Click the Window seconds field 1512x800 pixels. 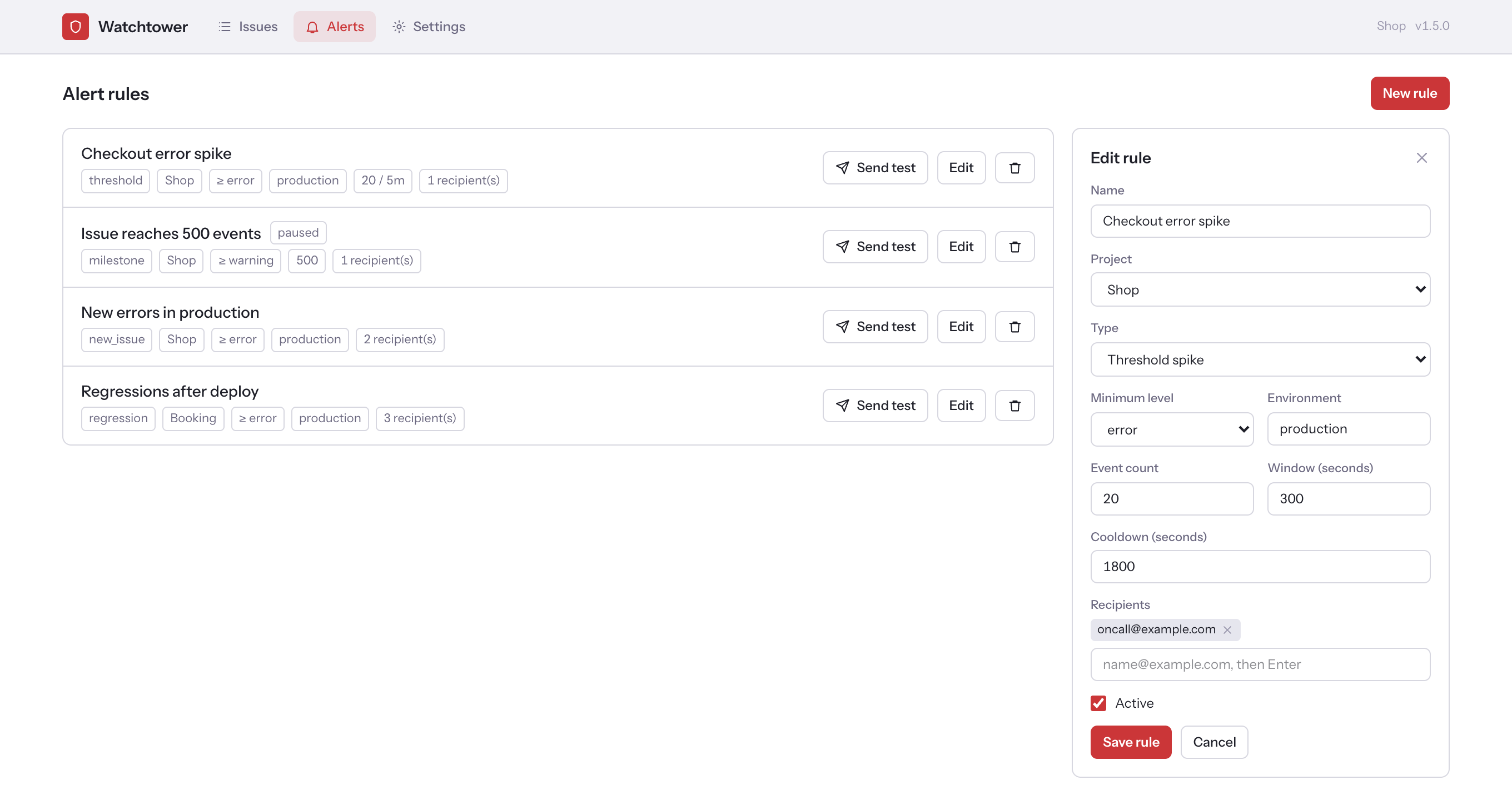point(1348,498)
